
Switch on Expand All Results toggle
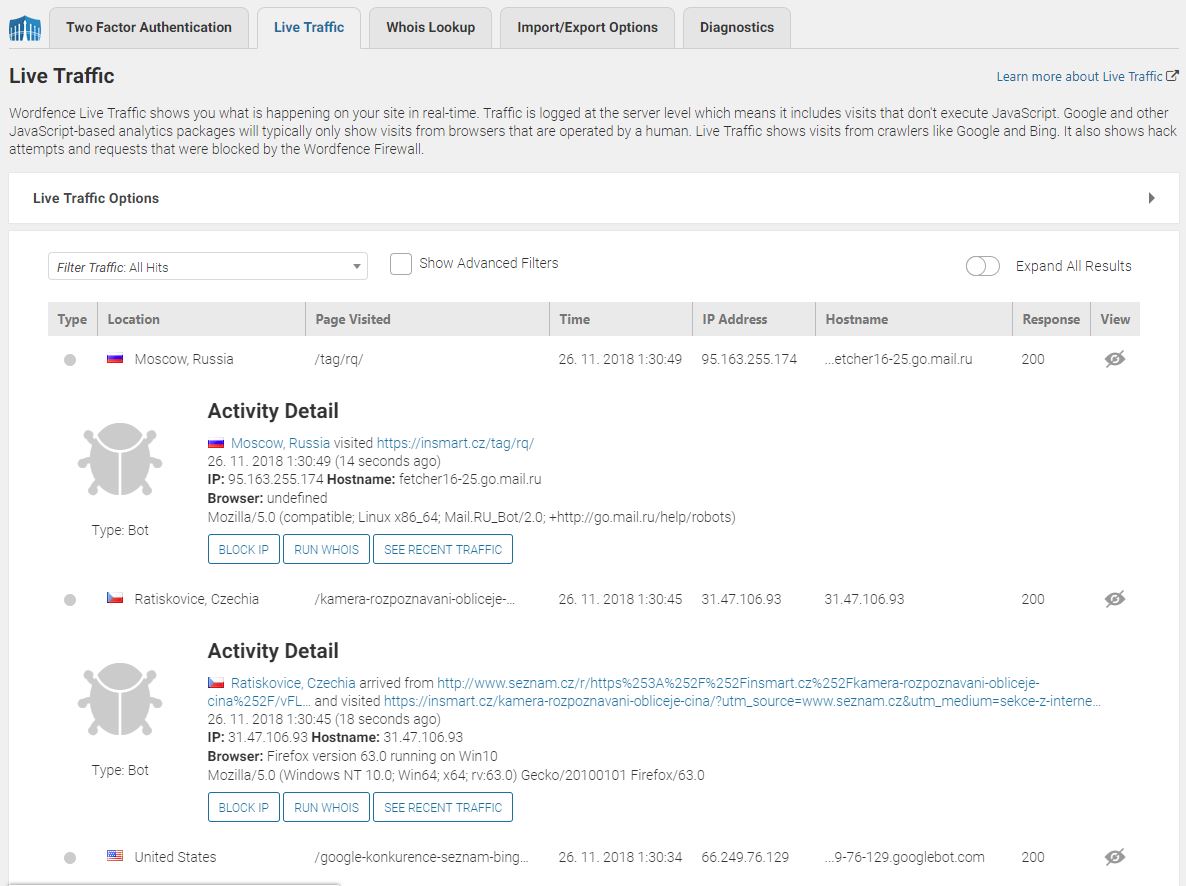pos(983,266)
